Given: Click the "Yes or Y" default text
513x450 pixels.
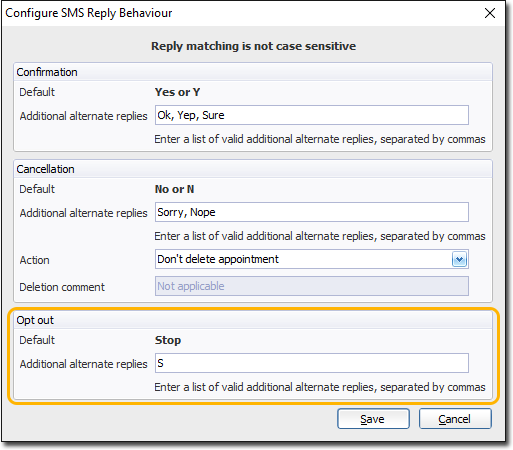Looking at the screenshot, I should pos(177,92).
